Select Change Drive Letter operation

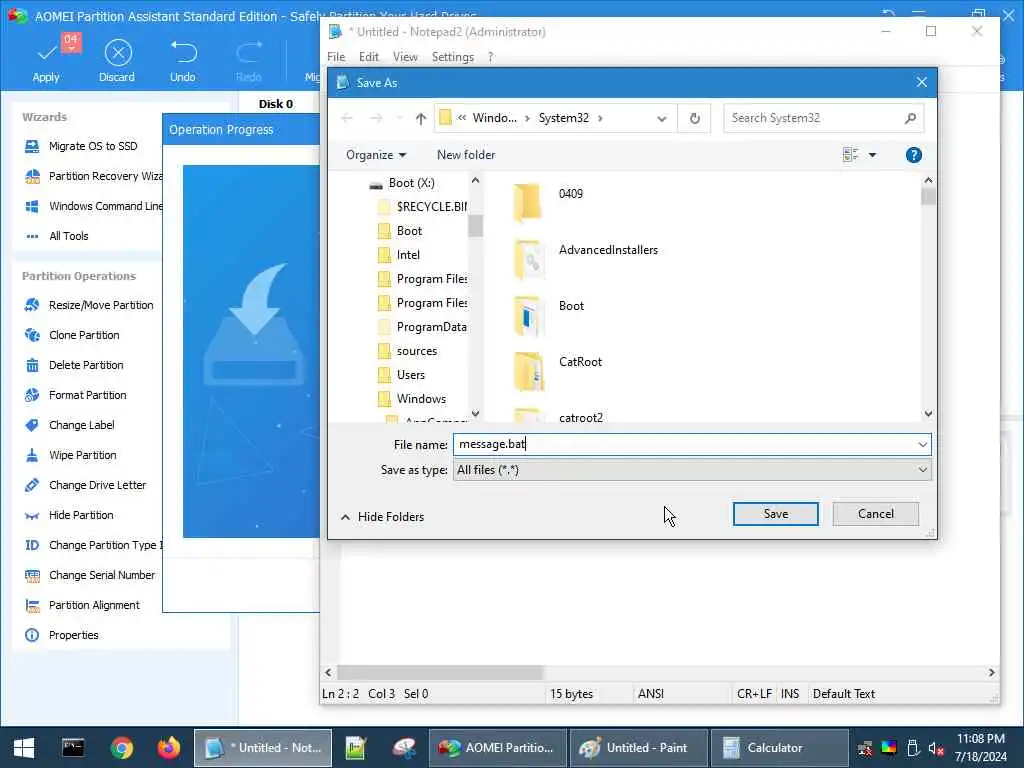(85, 485)
